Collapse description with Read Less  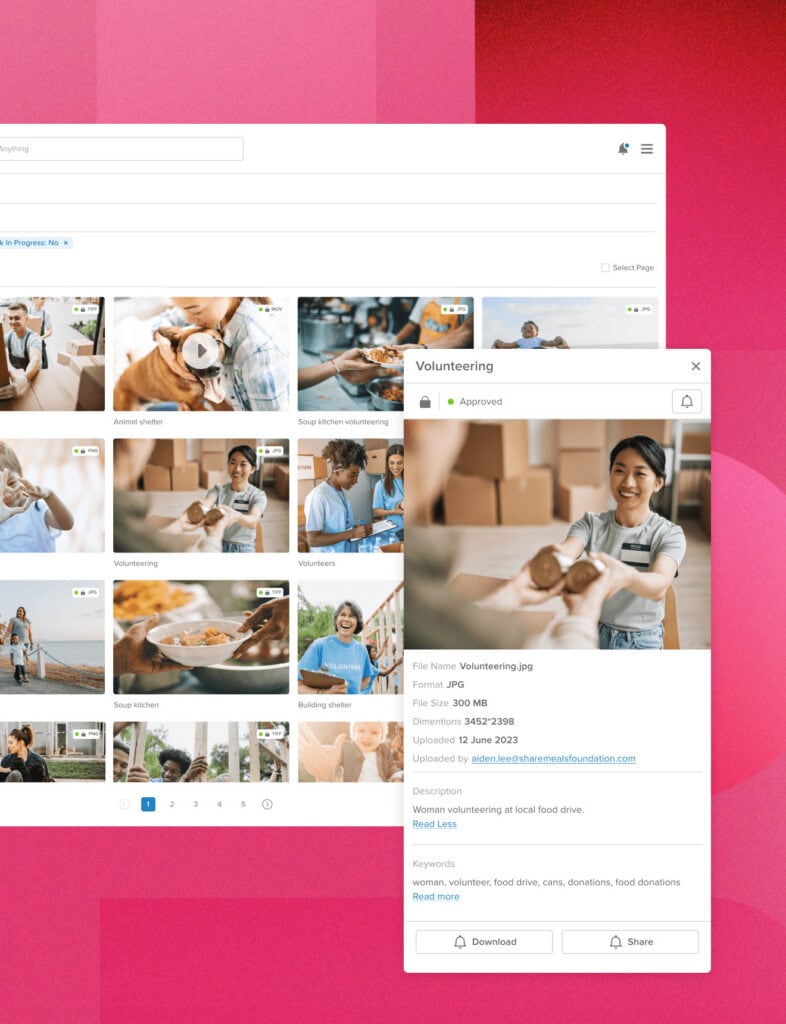point(434,824)
